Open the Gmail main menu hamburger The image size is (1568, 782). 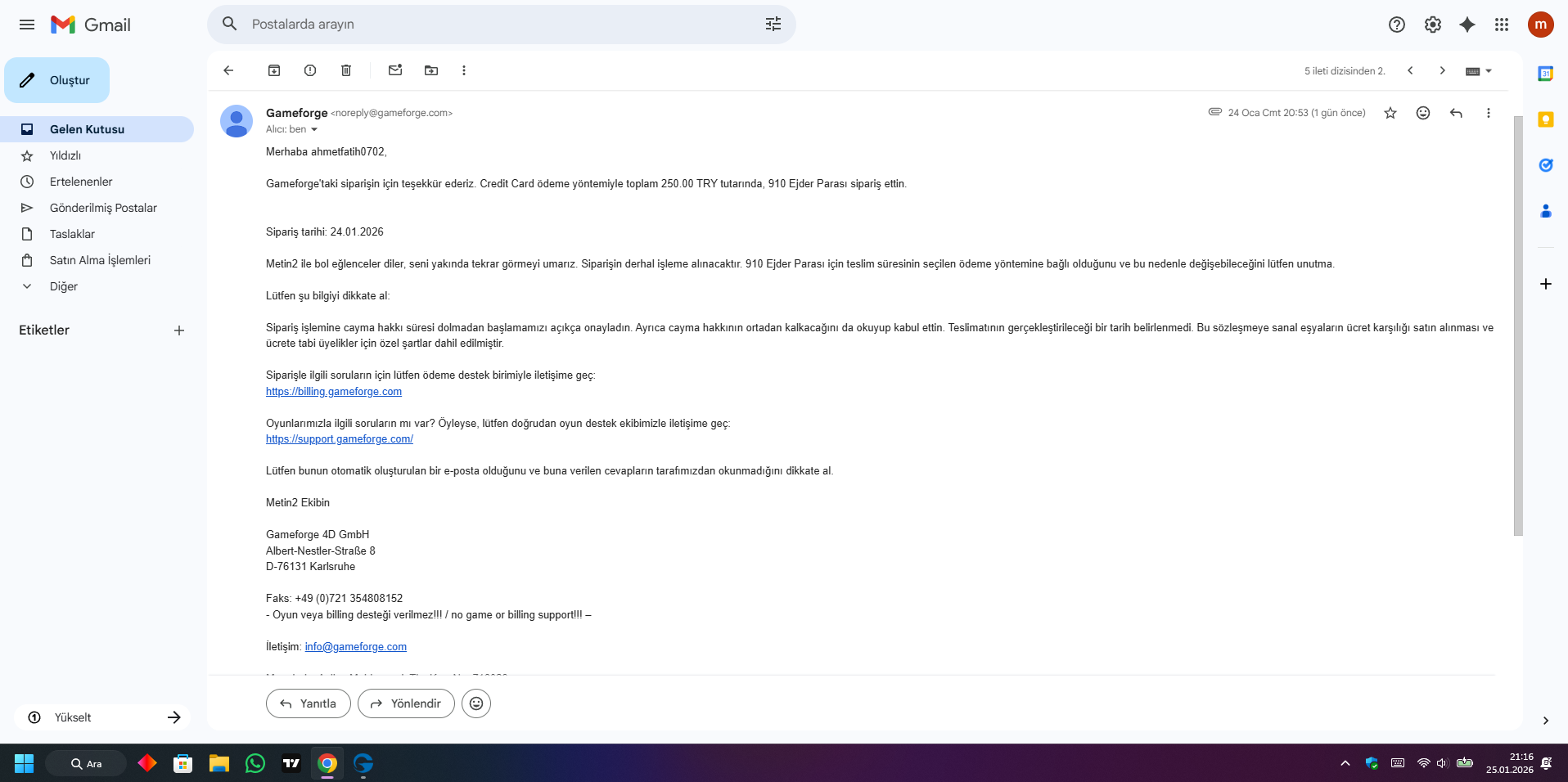tap(27, 25)
